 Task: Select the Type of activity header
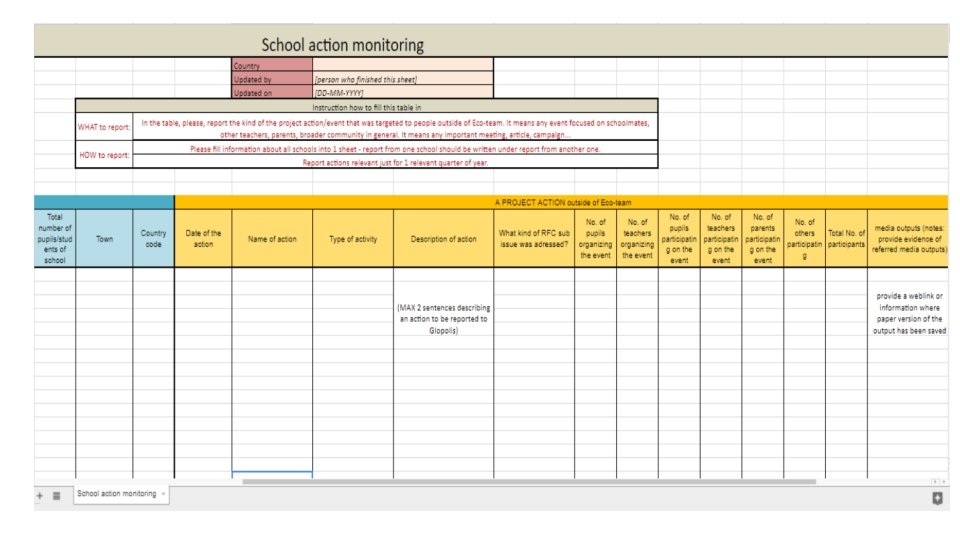(x=353, y=238)
